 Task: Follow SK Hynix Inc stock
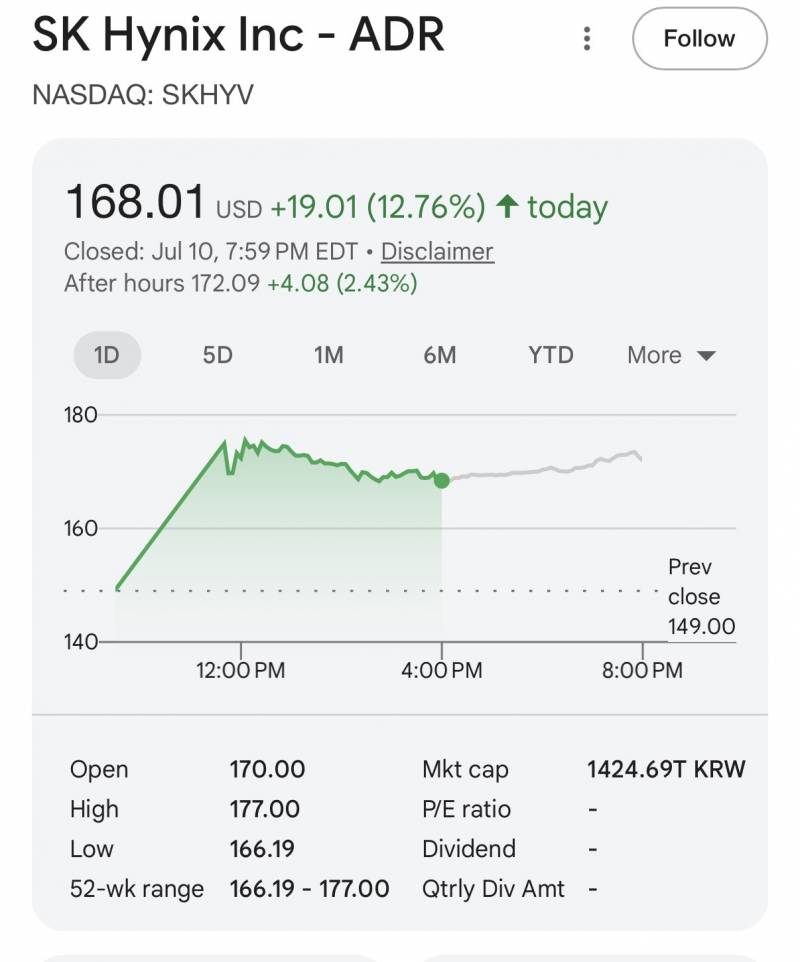pyautogui.click(x=699, y=39)
